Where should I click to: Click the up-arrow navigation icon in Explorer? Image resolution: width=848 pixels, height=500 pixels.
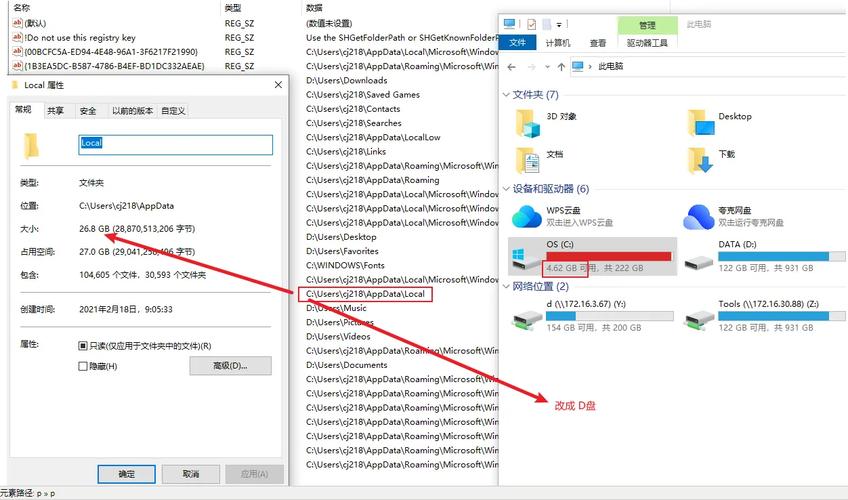pyautogui.click(x=561, y=67)
